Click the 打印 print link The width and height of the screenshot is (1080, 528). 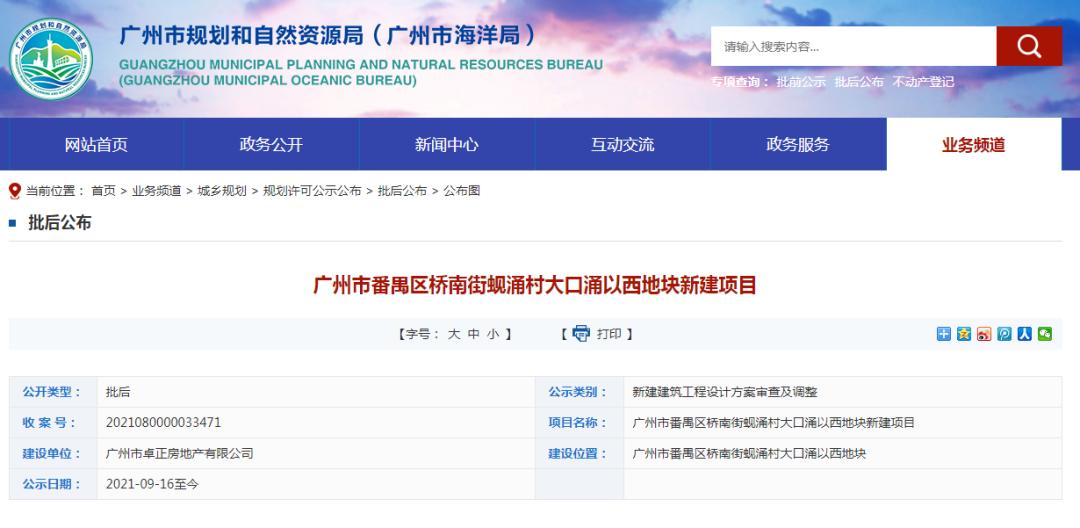click(609, 334)
